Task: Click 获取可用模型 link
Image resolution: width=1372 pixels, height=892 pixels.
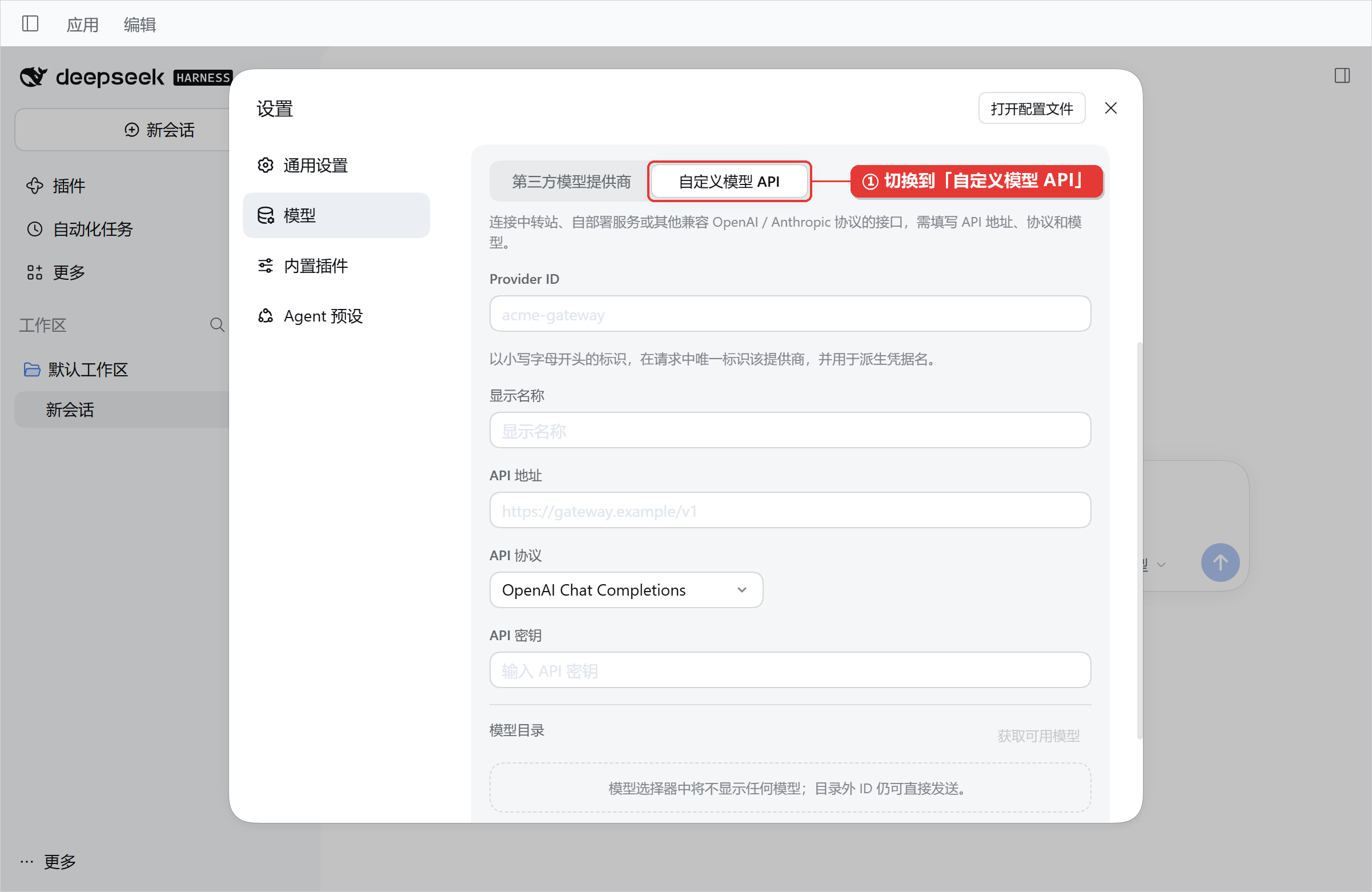Action: (x=1038, y=736)
